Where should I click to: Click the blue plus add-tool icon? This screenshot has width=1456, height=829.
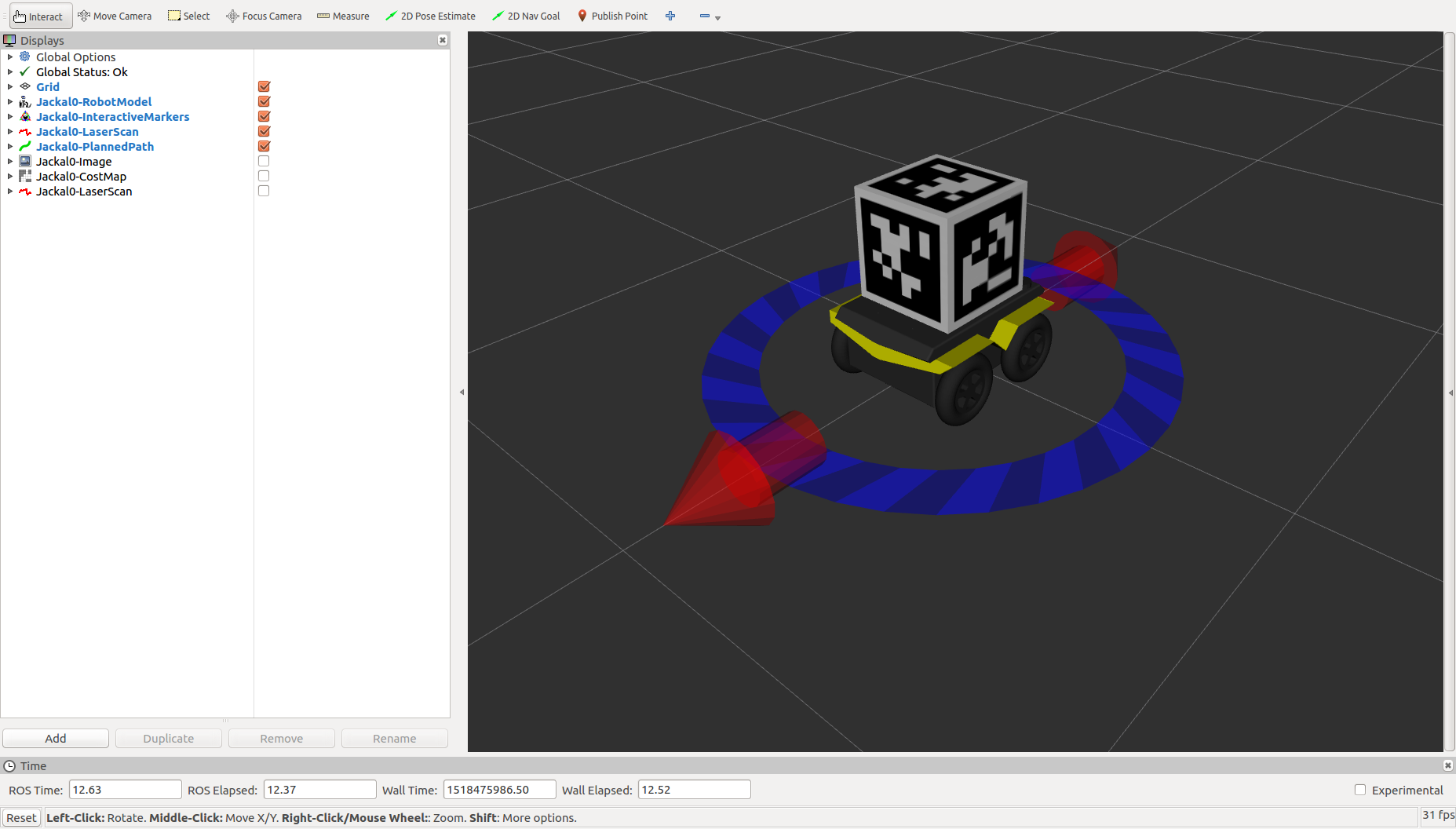[670, 16]
